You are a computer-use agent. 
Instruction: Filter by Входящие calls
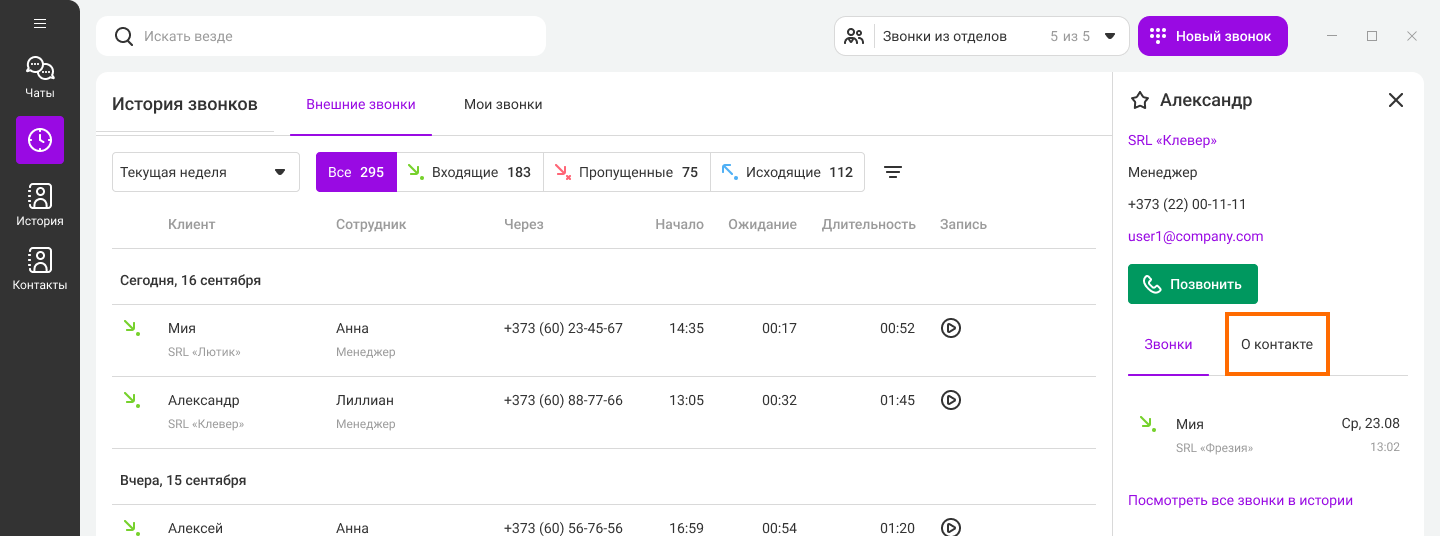470,172
